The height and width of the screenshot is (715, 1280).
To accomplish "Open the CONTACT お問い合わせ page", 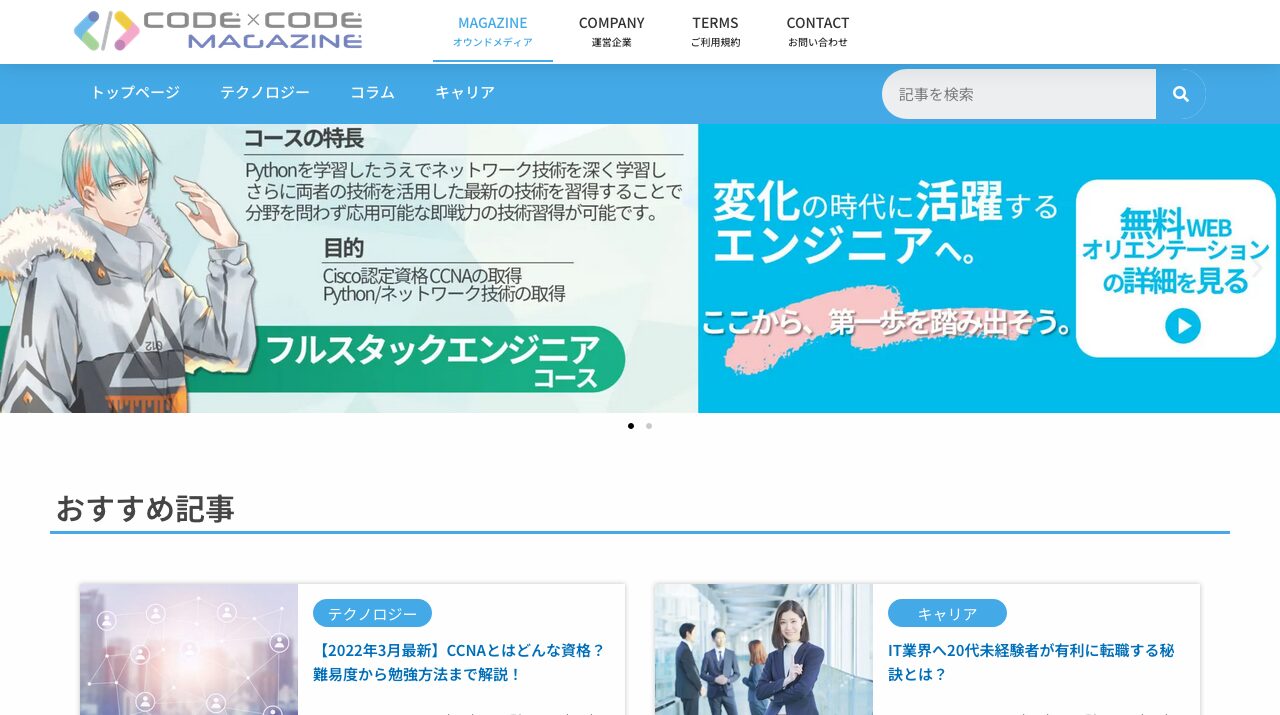I will [x=817, y=31].
